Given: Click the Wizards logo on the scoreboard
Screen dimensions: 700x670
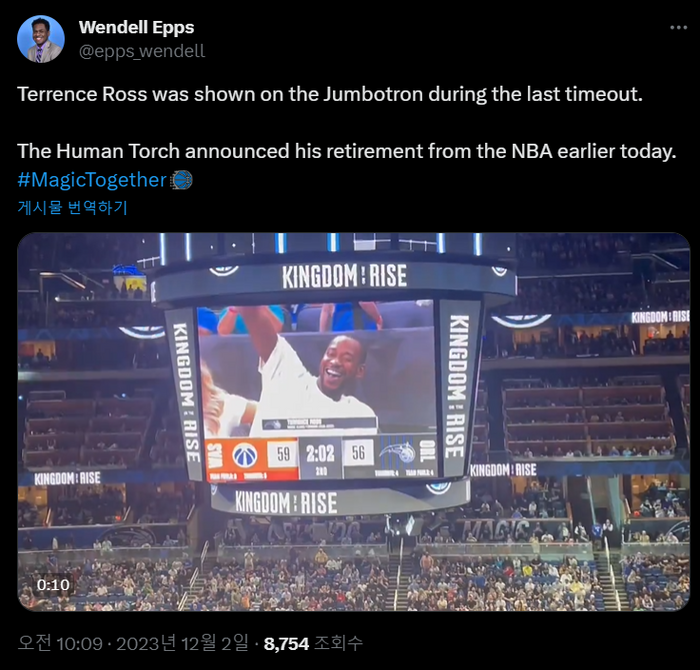Looking at the screenshot, I should [x=245, y=456].
